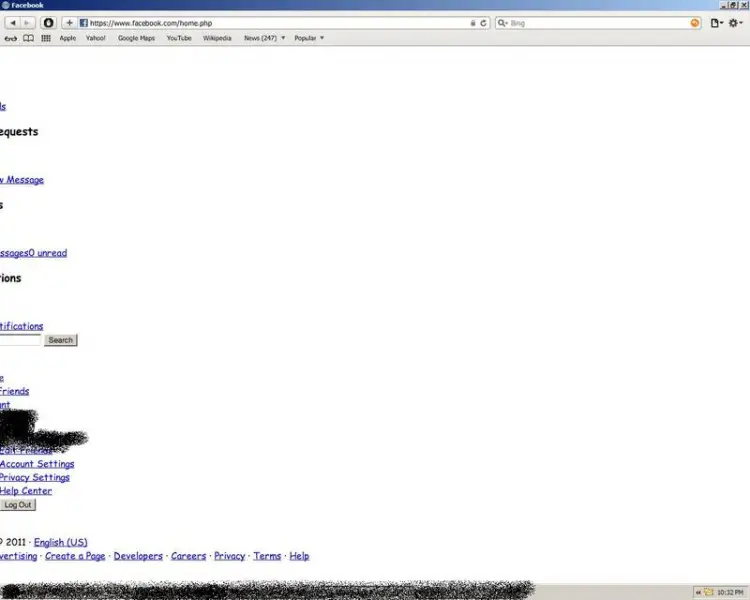The height and width of the screenshot is (600, 750).
Task: Focus the Bing search field
Action: tap(598, 23)
